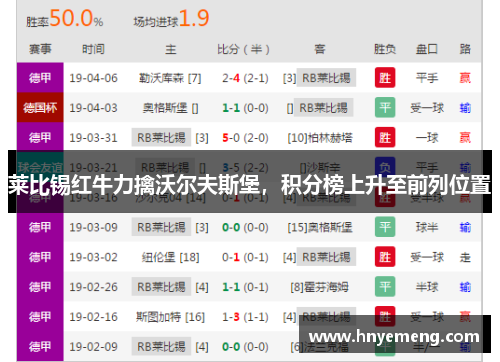Click the date 19-04-06
The image size is (500, 362).
click(93, 78)
